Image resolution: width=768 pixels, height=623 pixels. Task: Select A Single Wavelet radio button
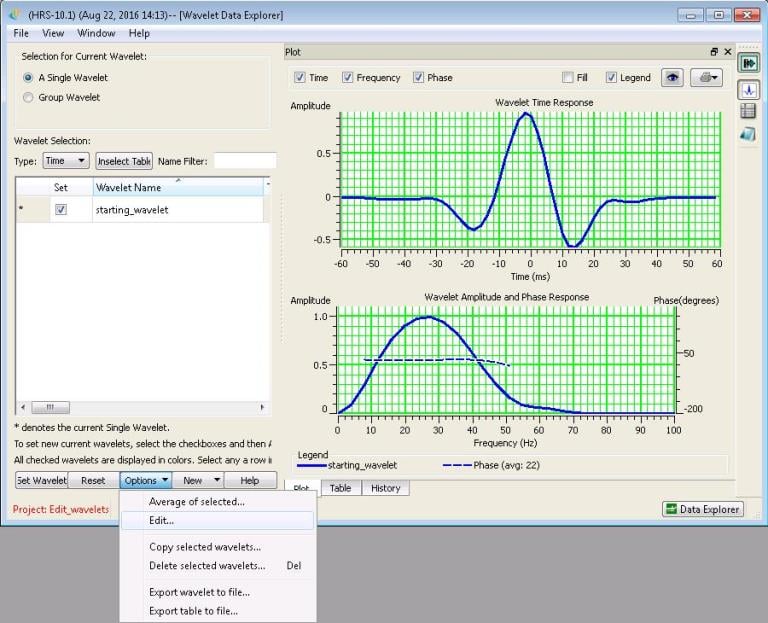[x=28, y=77]
